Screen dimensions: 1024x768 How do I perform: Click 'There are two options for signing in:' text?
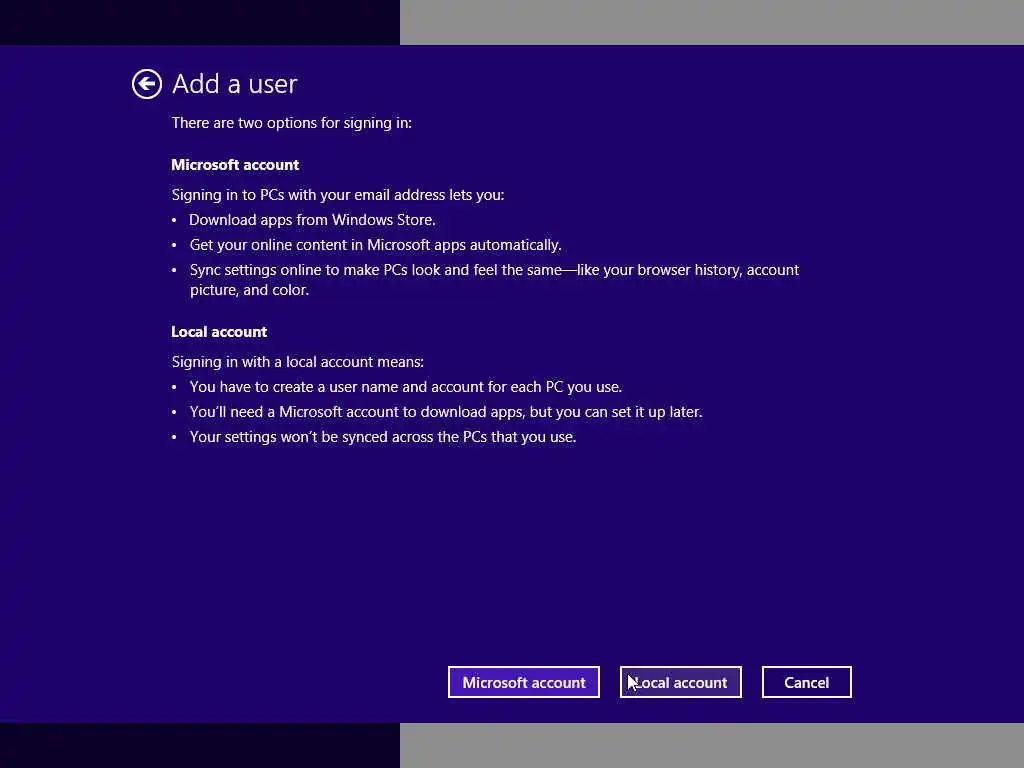point(292,123)
